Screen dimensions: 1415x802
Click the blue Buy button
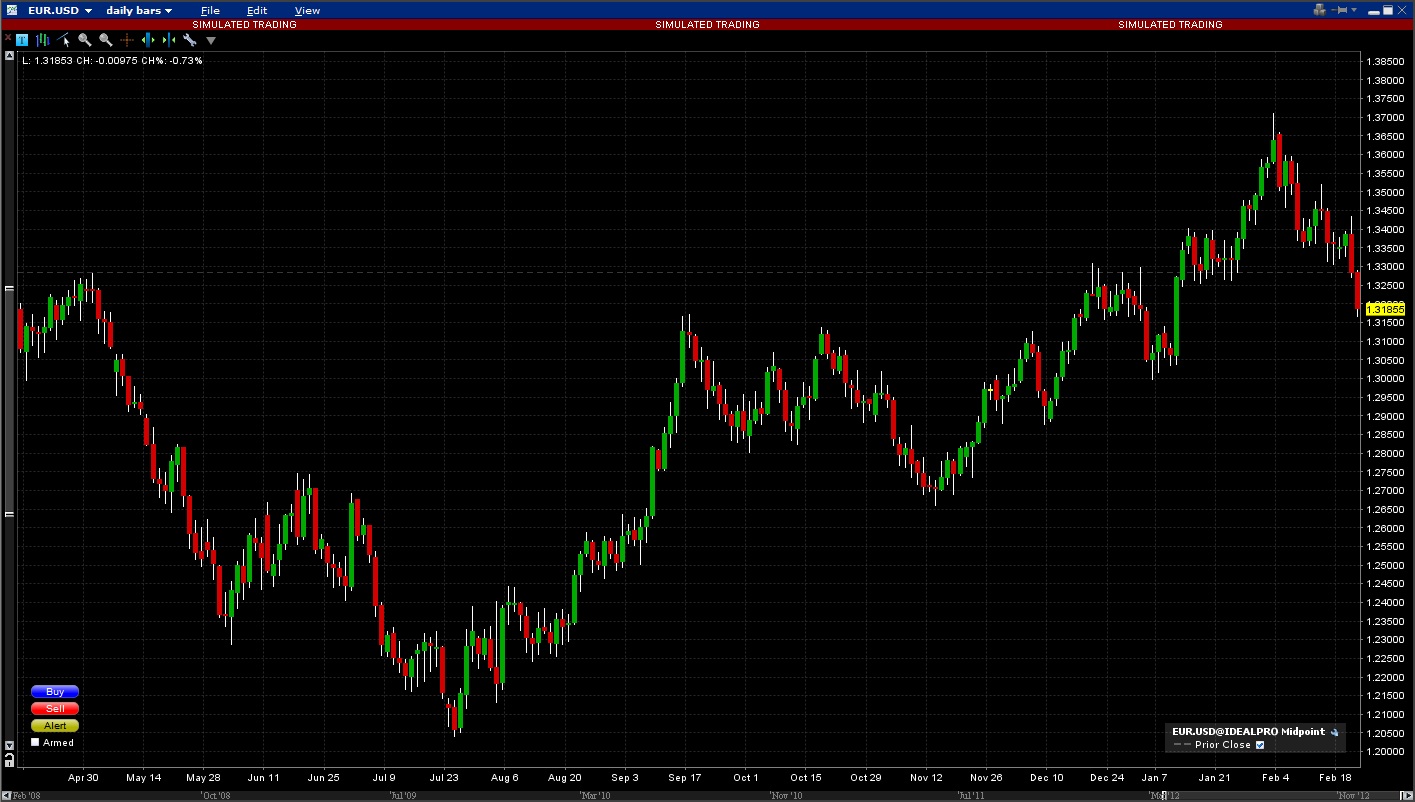[x=55, y=692]
